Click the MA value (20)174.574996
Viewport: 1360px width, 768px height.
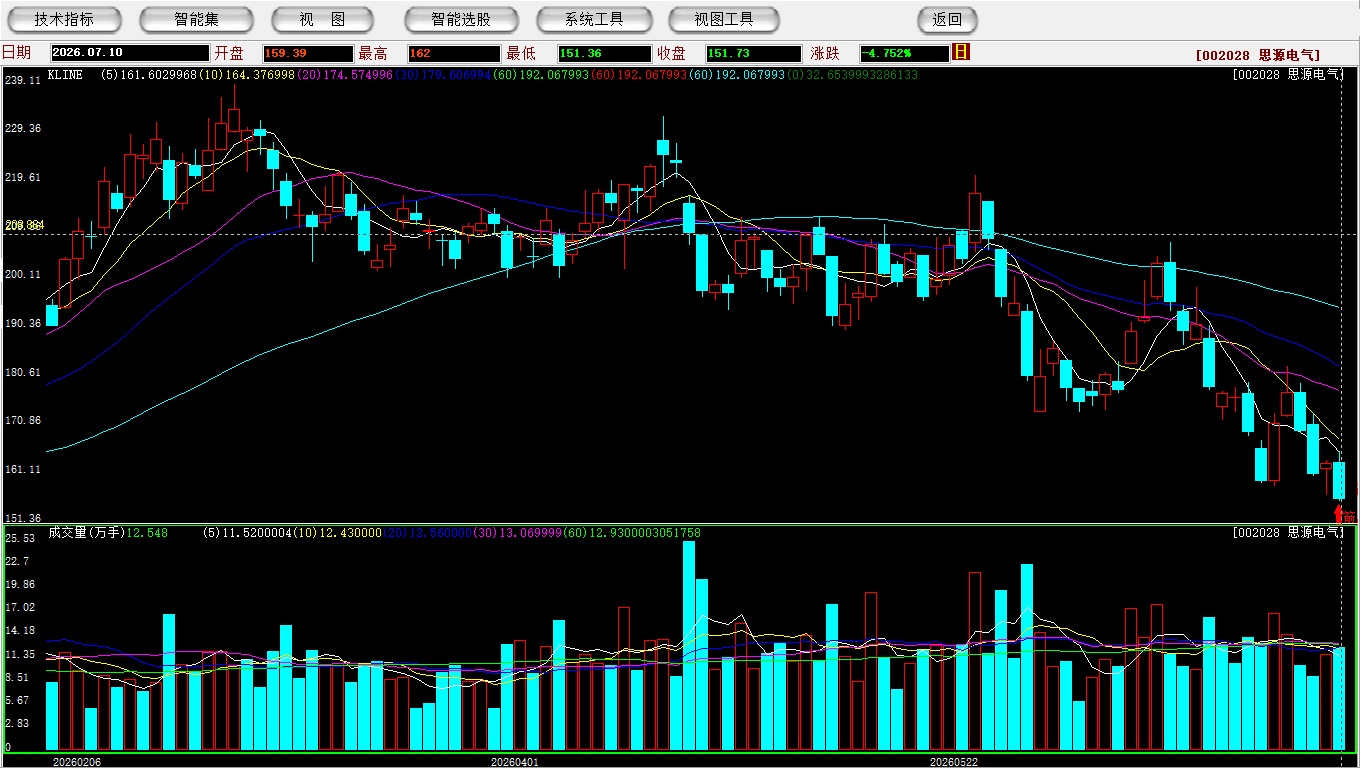tap(345, 75)
